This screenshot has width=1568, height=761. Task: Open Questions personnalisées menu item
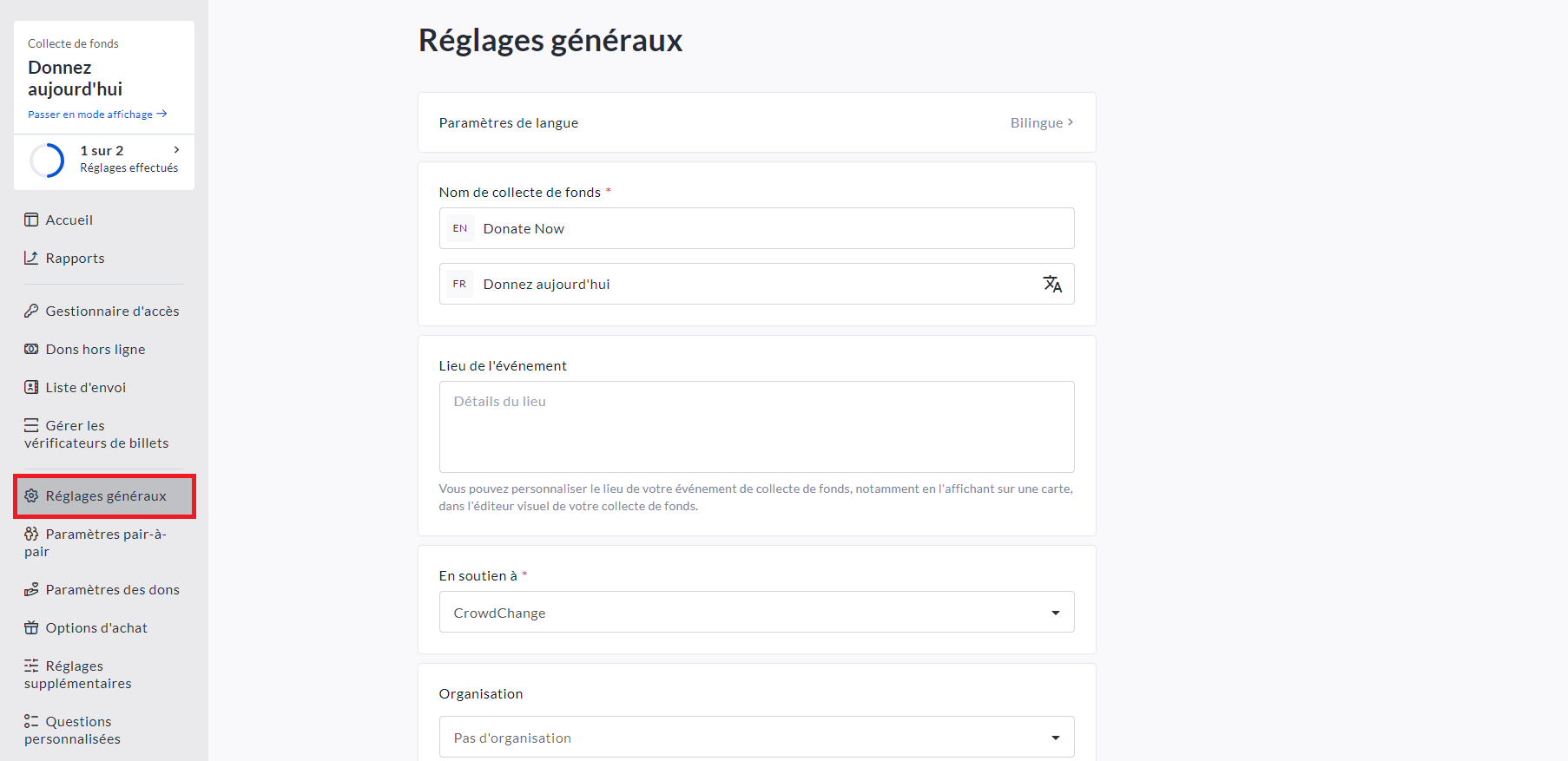(x=73, y=730)
